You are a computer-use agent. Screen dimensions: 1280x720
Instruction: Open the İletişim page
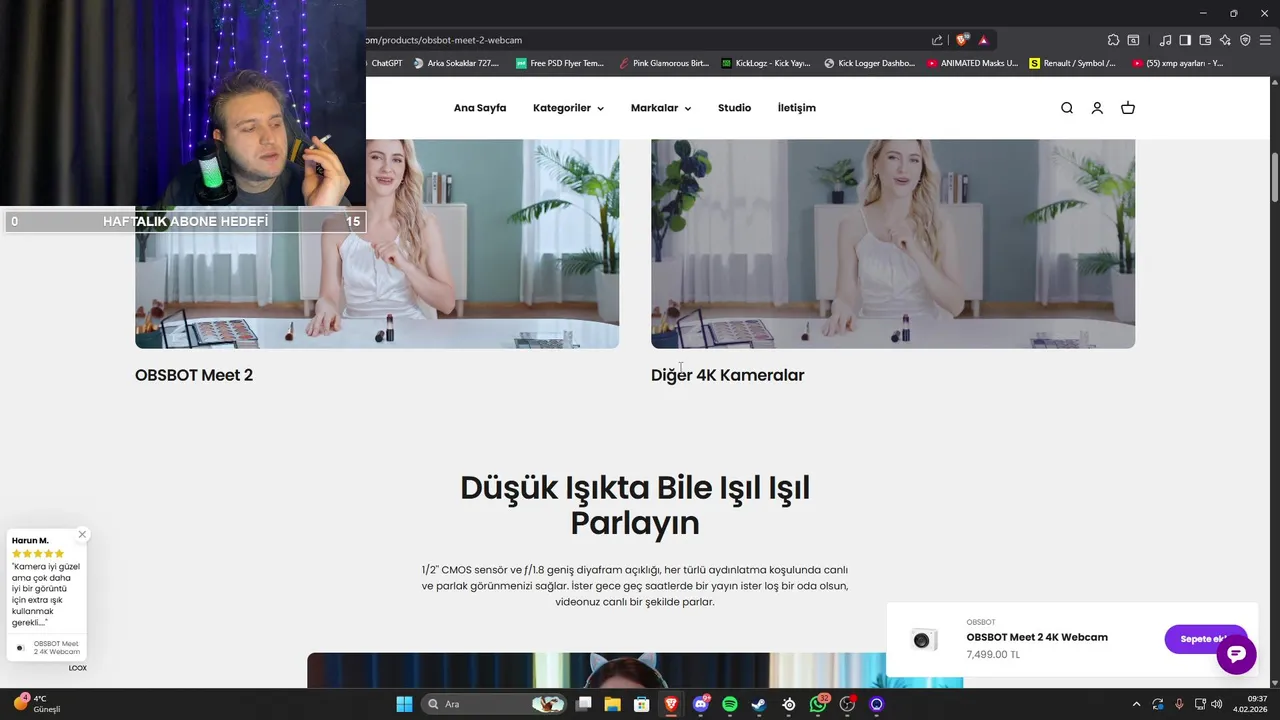(797, 108)
